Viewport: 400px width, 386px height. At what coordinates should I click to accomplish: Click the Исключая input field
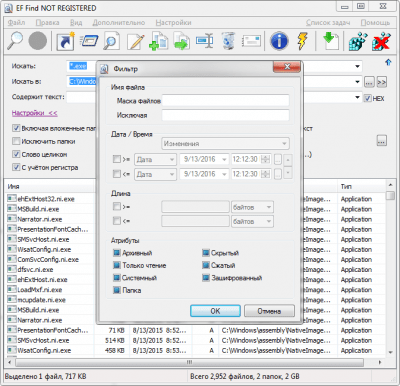point(225,115)
